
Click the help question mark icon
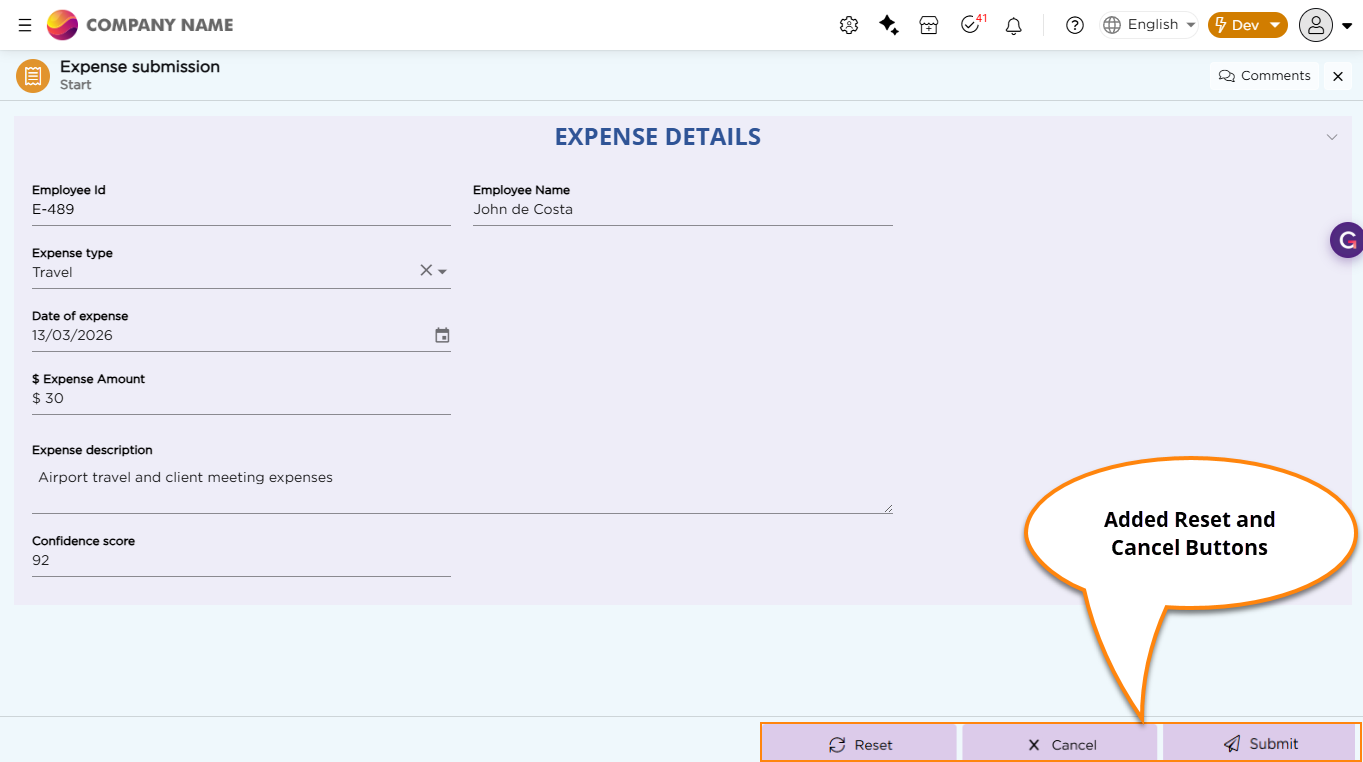point(1075,25)
